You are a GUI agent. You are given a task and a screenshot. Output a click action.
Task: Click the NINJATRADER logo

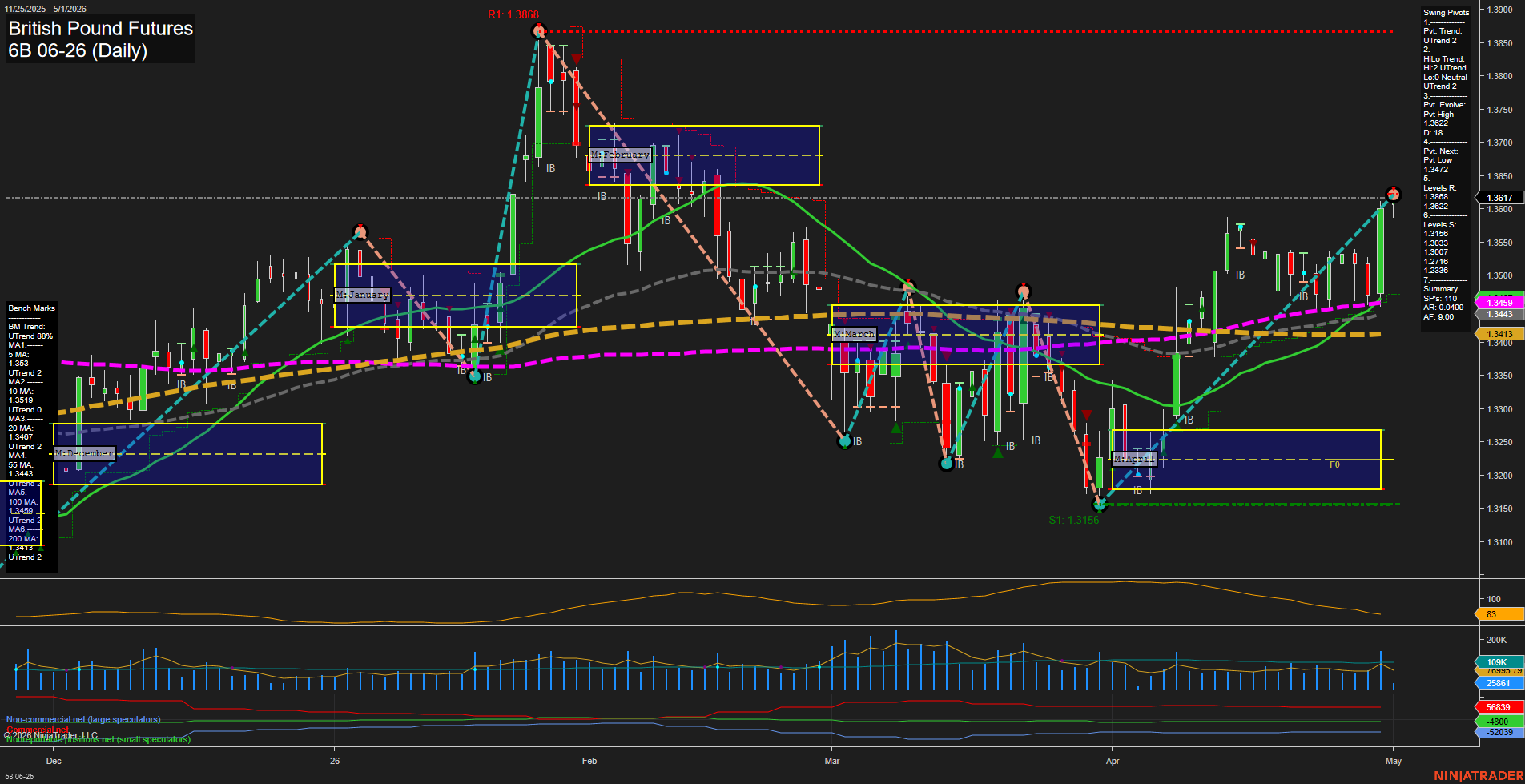click(x=1477, y=776)
